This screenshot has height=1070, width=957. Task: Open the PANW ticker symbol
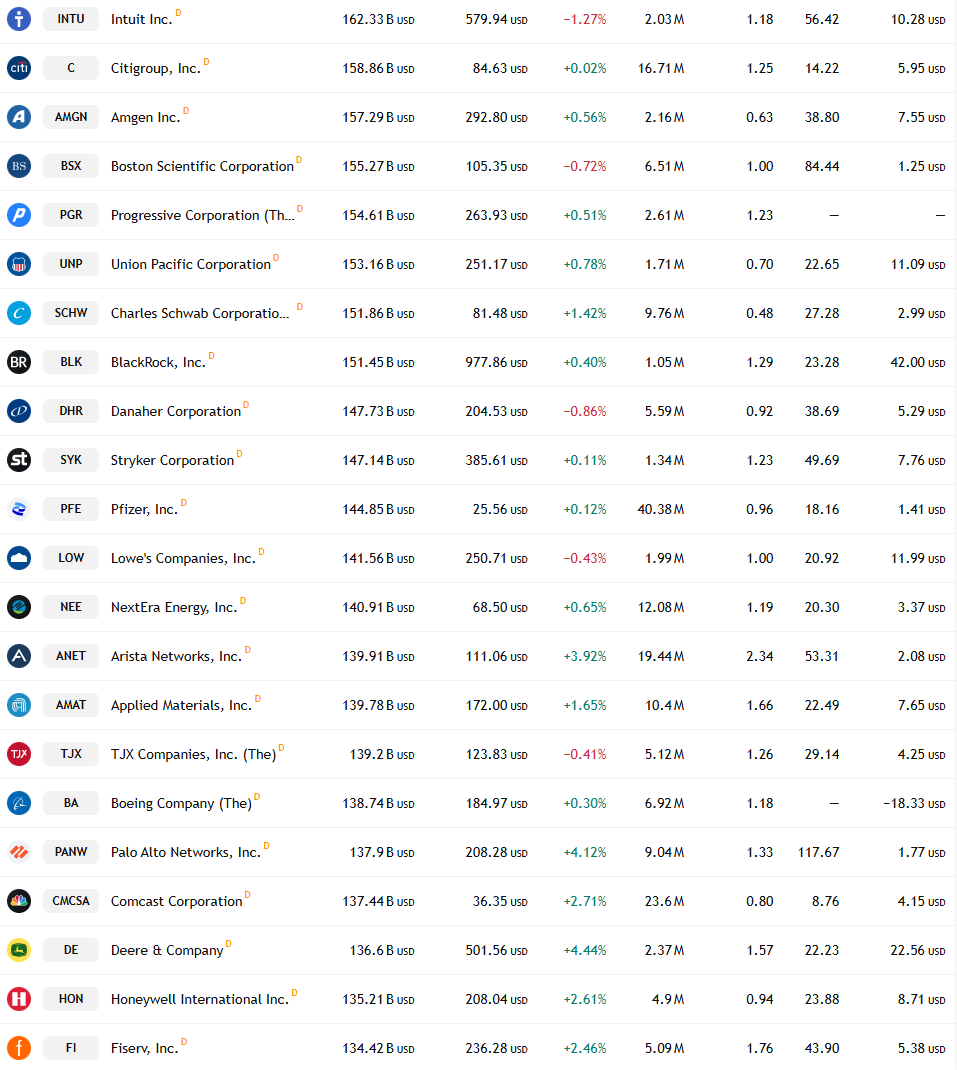tap(71, 852)
